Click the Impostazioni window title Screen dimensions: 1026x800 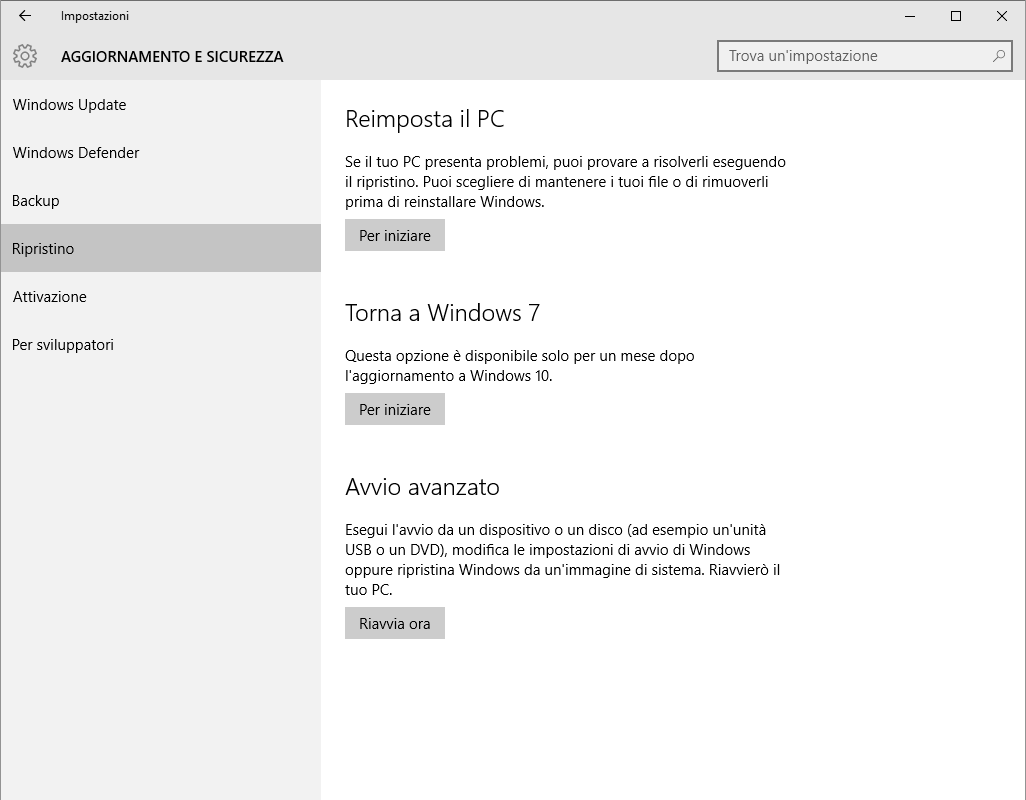(x=95, y=16)
